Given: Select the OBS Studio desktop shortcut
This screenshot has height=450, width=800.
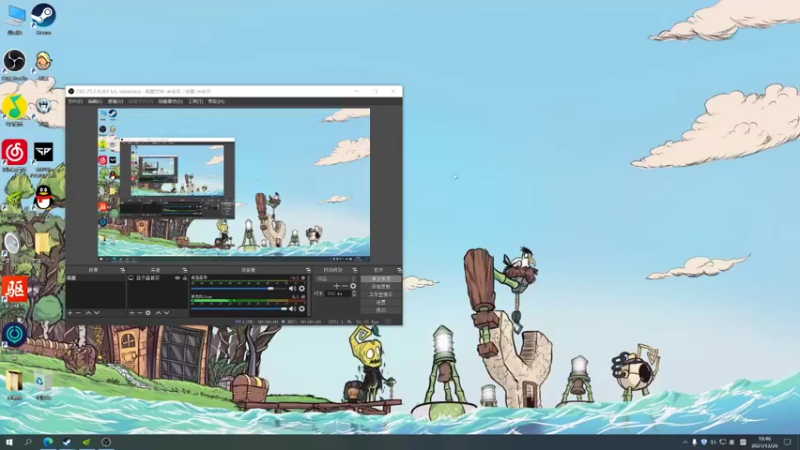Looking at the screenshot, I should tap(14, 64).
